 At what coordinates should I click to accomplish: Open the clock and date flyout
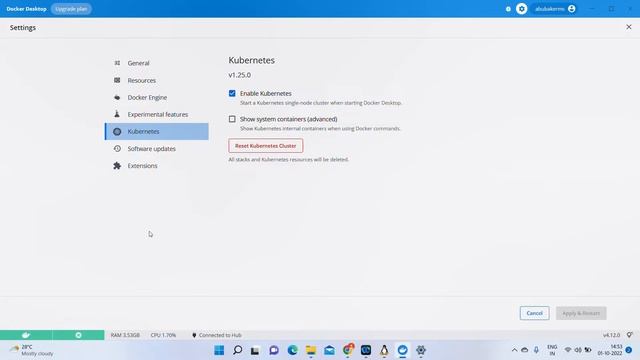pyautogui.click(x=610, y=350)
